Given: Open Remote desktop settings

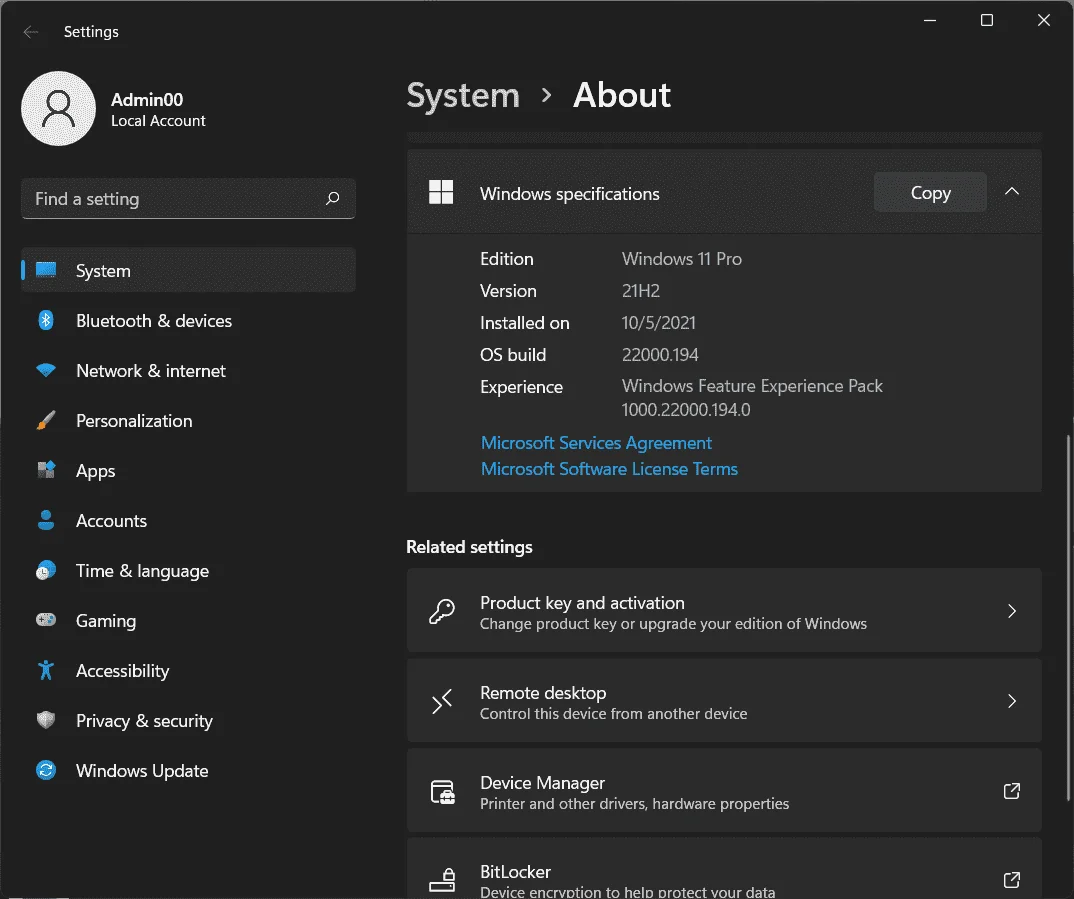Looking at the screenshot, I should click(724, 700).
